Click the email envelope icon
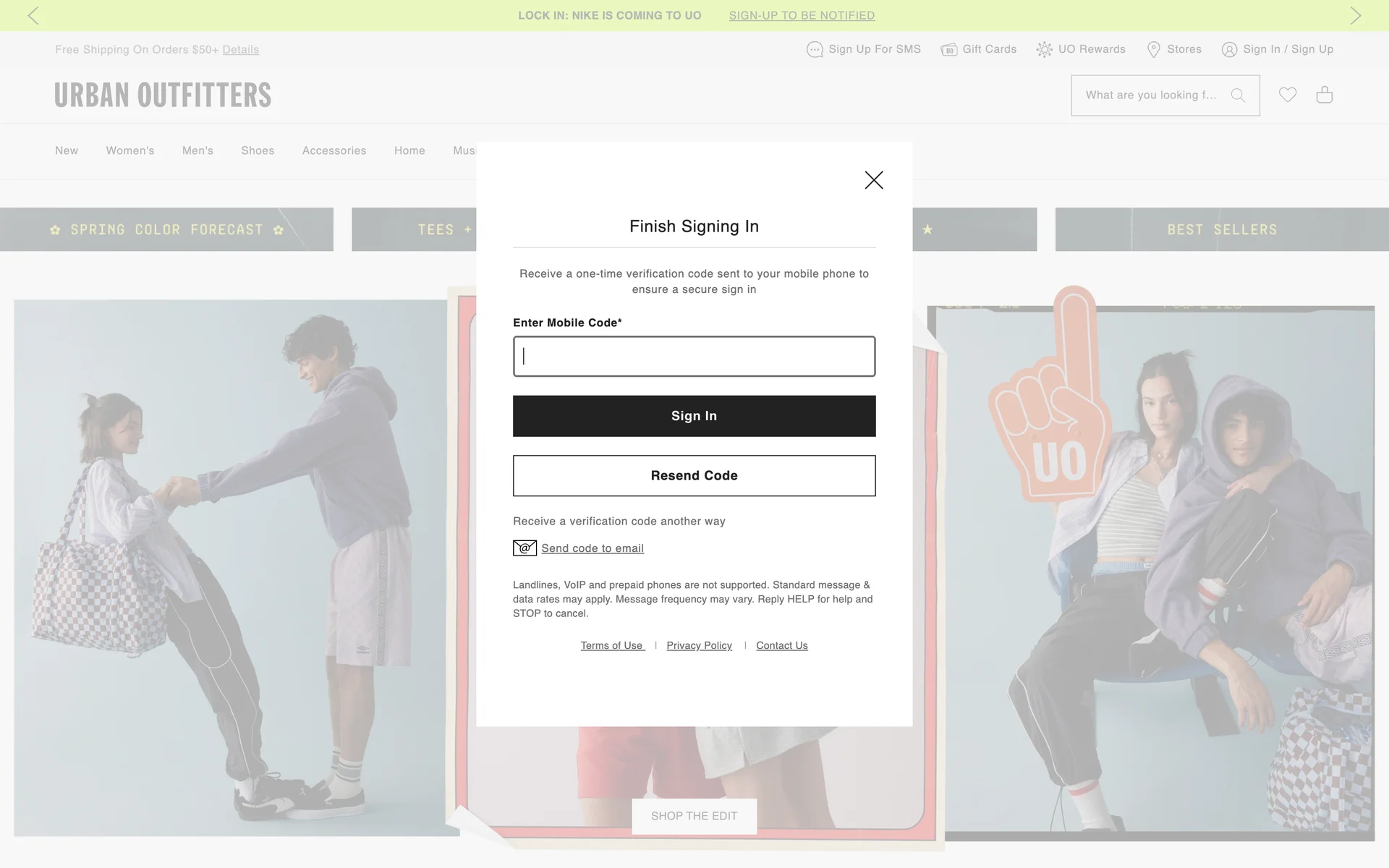Viewport: 1389px width, 868px height. click(524, 548)
